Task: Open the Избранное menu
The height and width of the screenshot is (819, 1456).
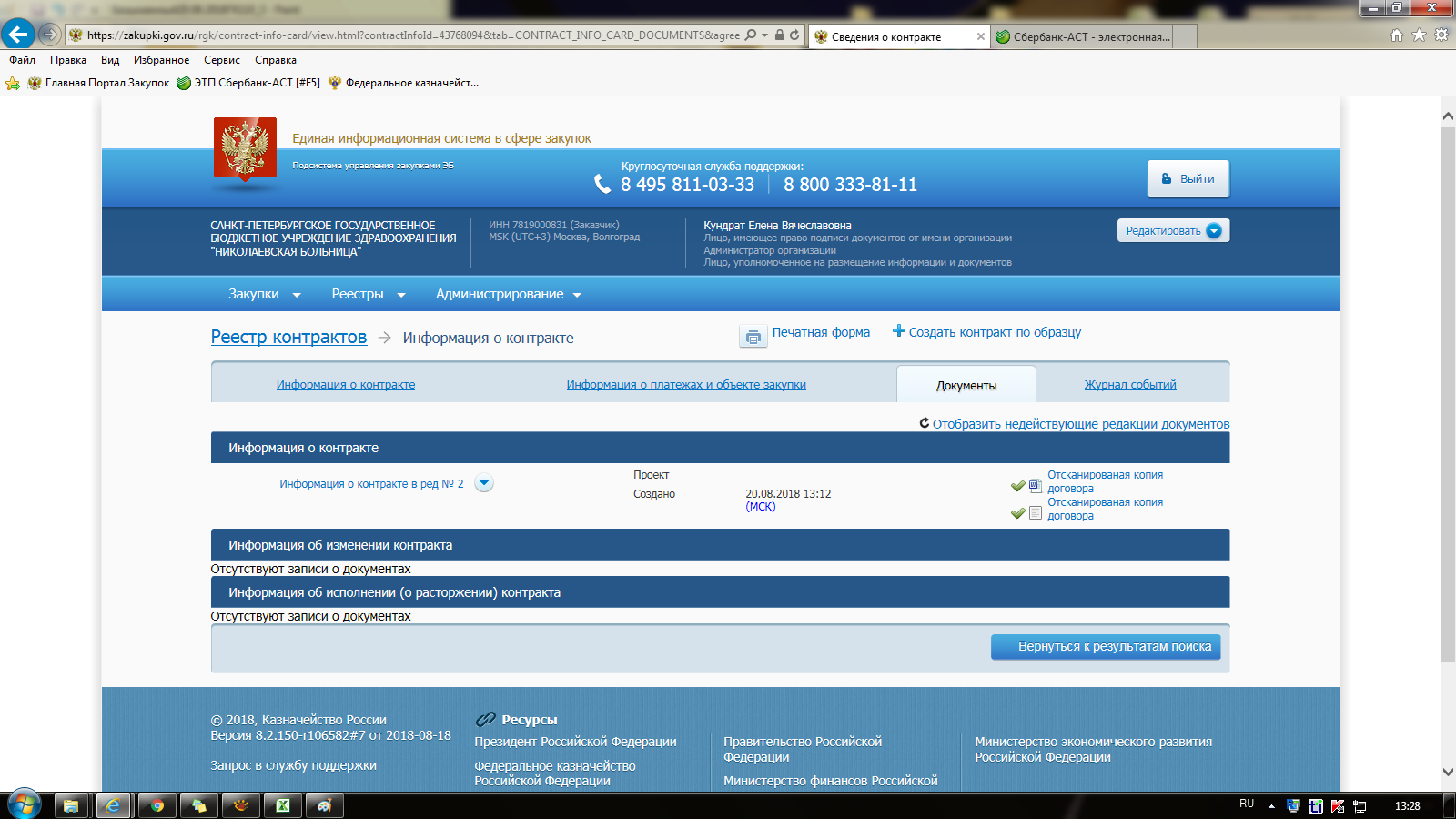Action: click(x=161, y=60)
